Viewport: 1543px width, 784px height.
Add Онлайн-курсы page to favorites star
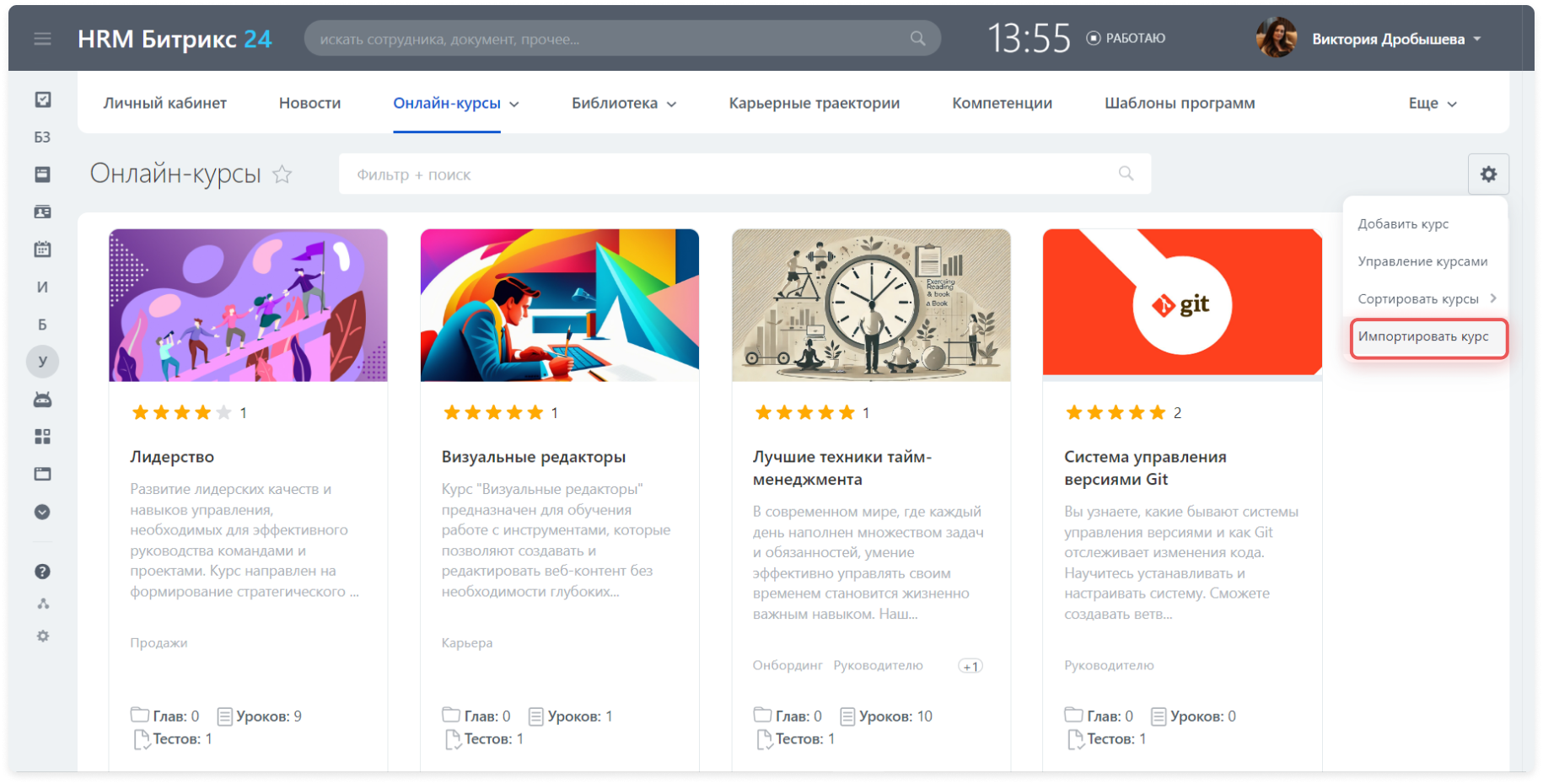coord(282,175)
